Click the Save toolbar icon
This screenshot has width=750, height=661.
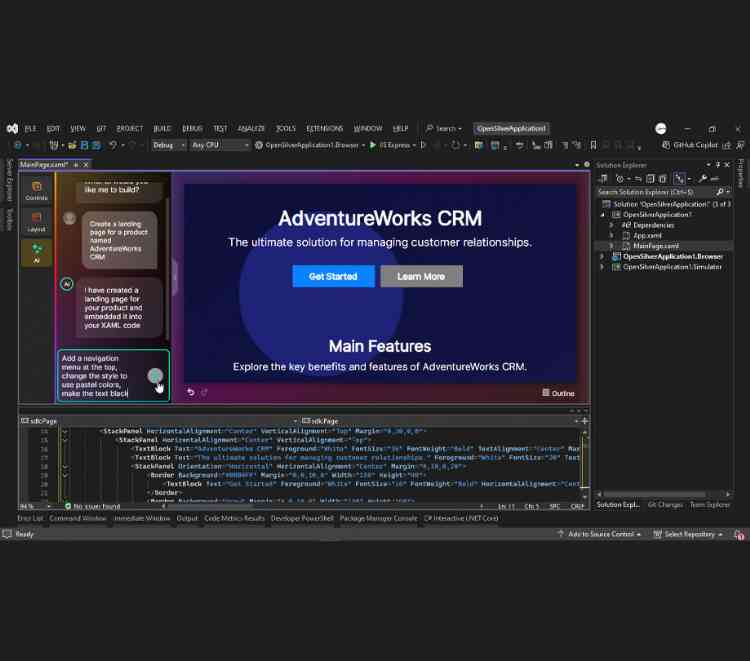click(x=85, y=145)
